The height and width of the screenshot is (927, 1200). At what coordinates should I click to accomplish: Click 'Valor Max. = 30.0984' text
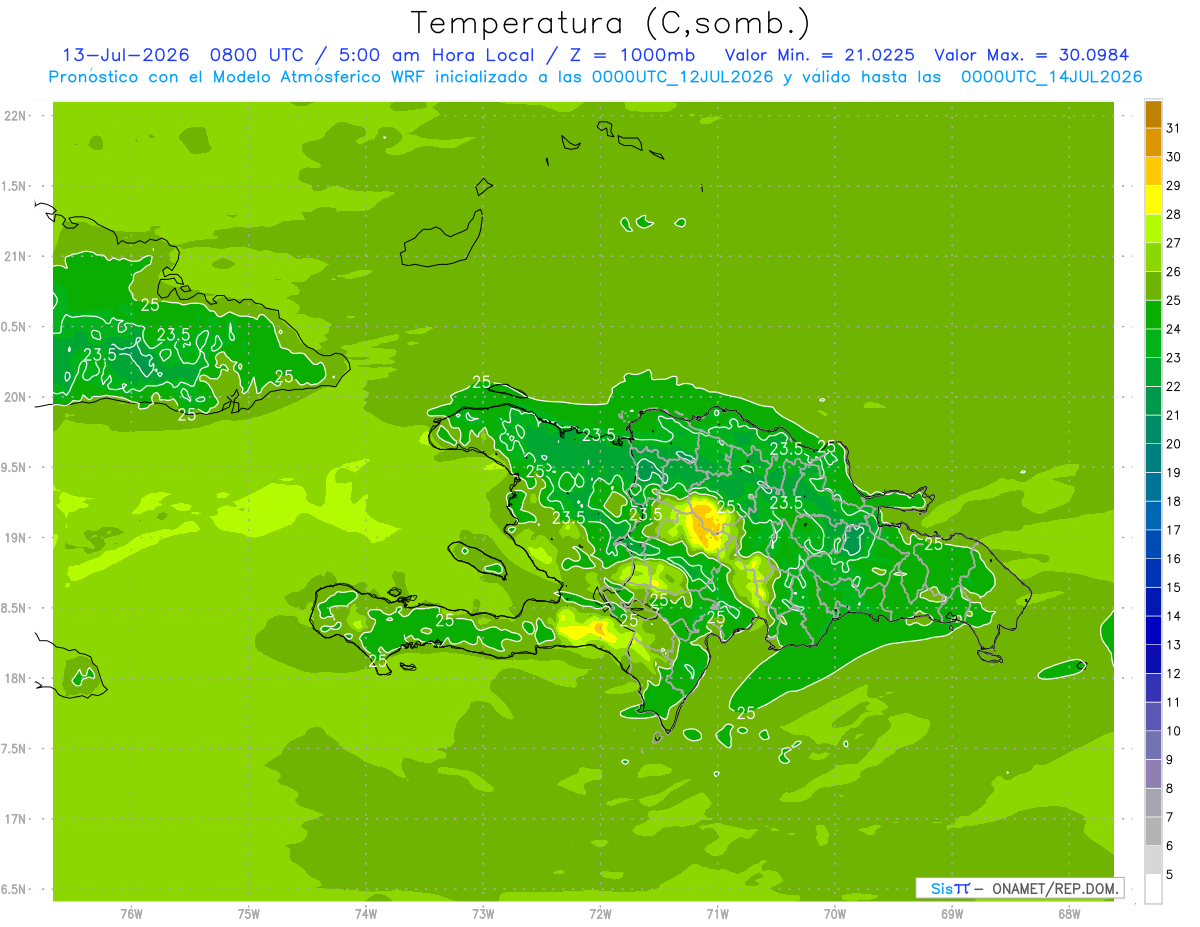tap(1032, 55)
